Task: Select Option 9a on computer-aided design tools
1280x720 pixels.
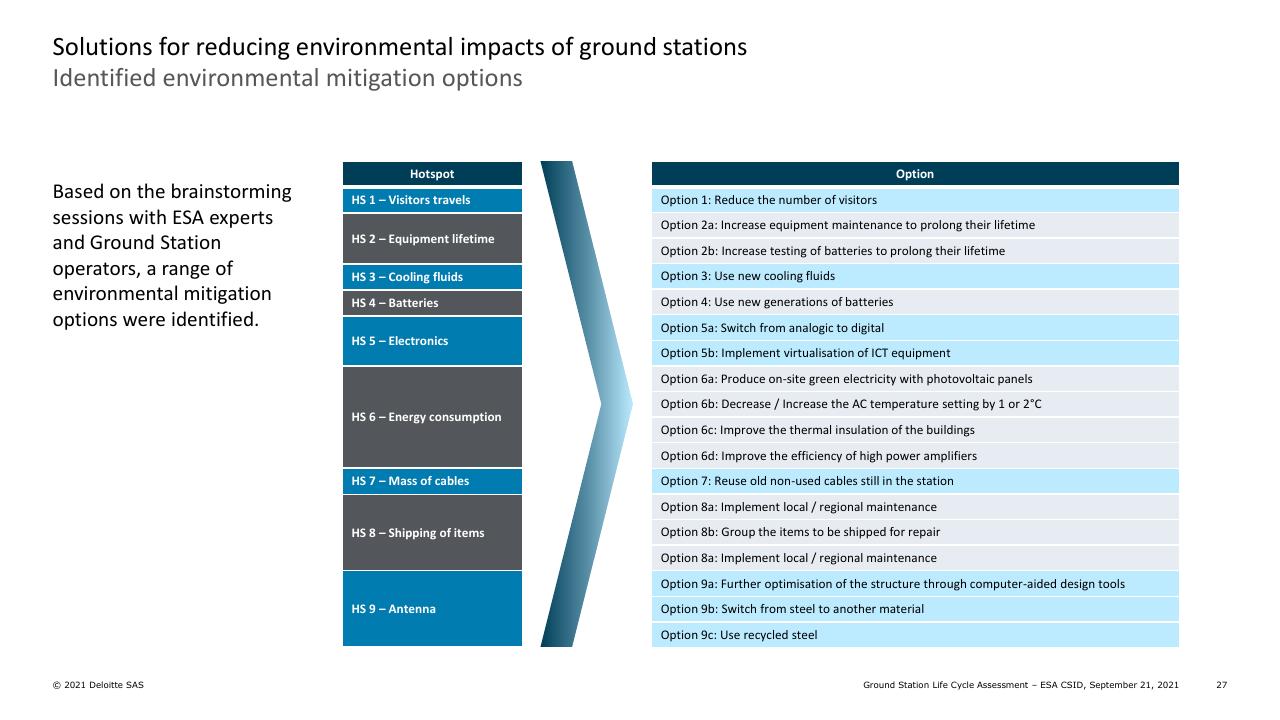Action: 915,584
